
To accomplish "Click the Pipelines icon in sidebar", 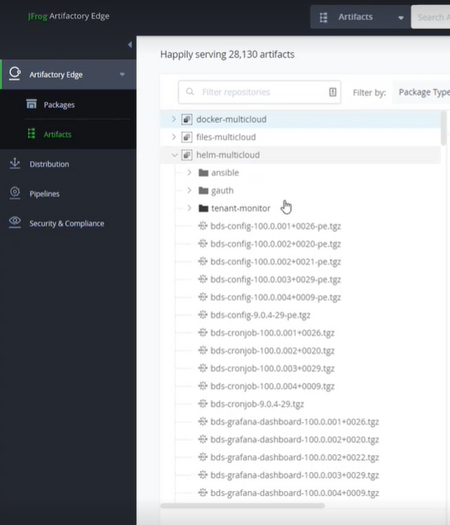I will 15,193.
